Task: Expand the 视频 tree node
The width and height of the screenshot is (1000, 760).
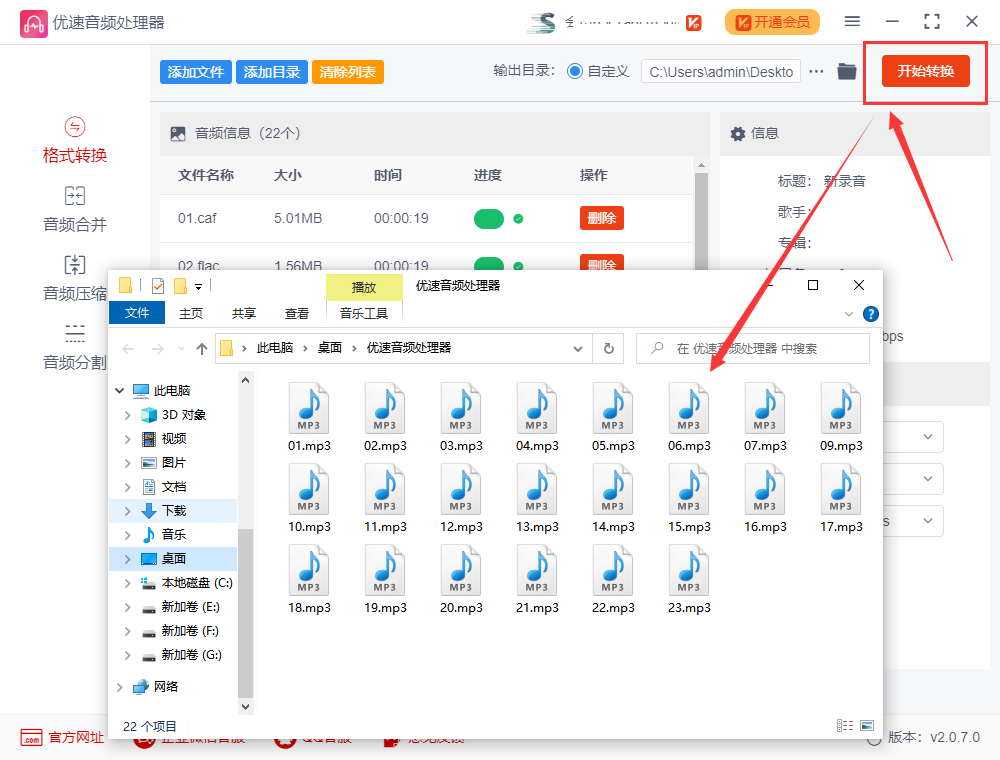Action: 128,439
